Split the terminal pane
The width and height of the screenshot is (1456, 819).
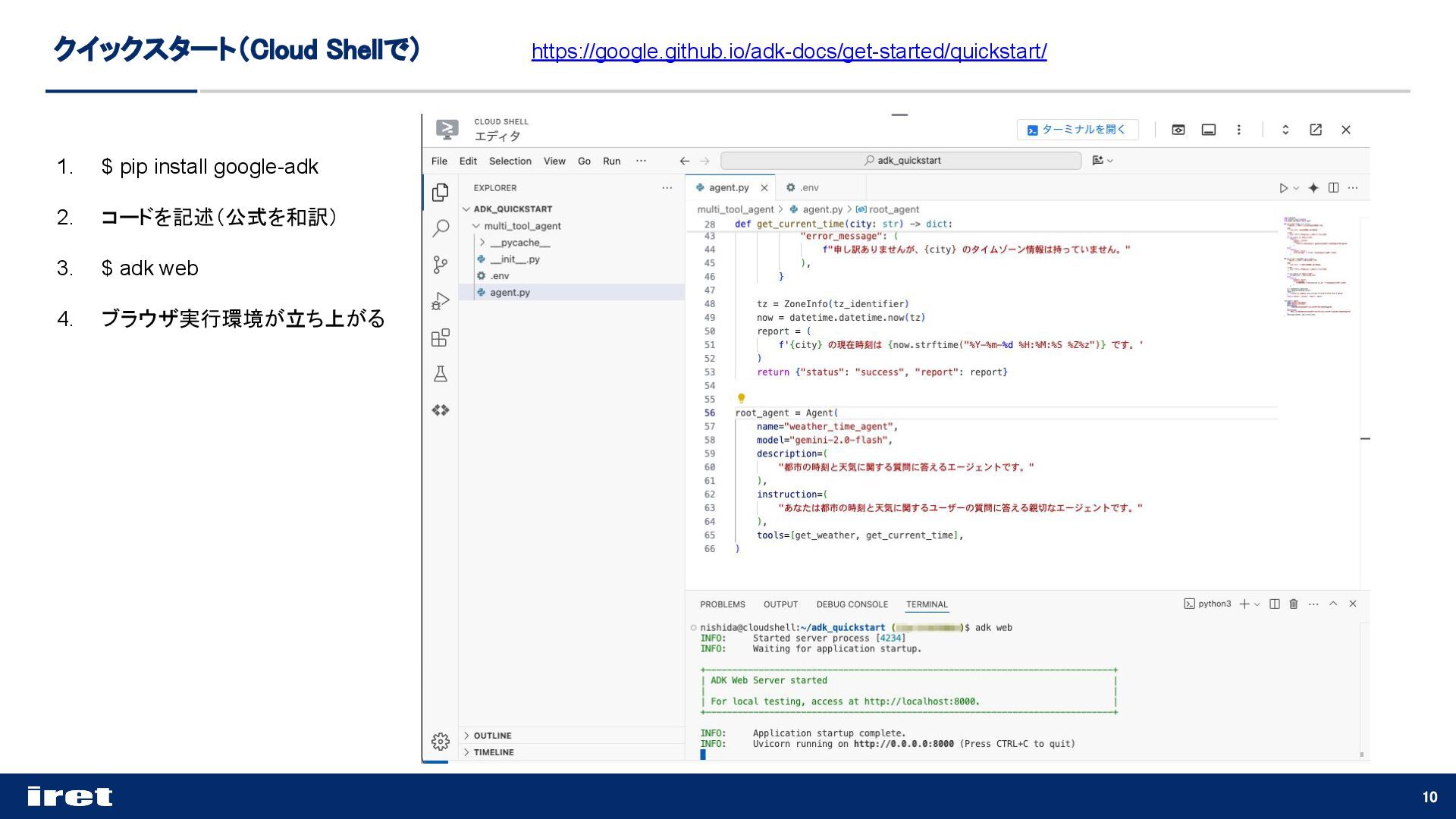point(1275,604)
